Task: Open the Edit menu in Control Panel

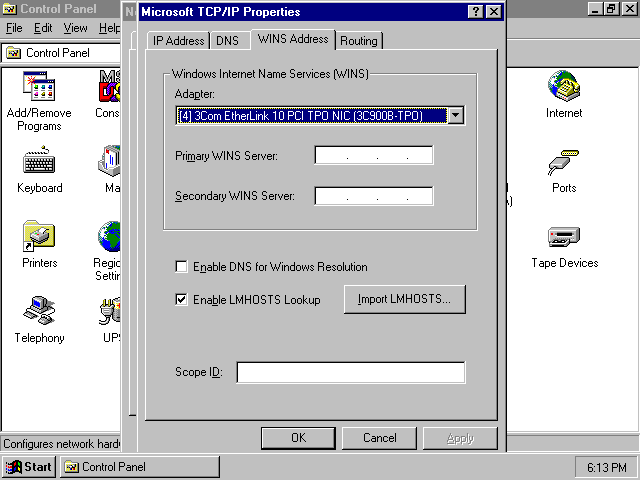Action: [43, 28]
